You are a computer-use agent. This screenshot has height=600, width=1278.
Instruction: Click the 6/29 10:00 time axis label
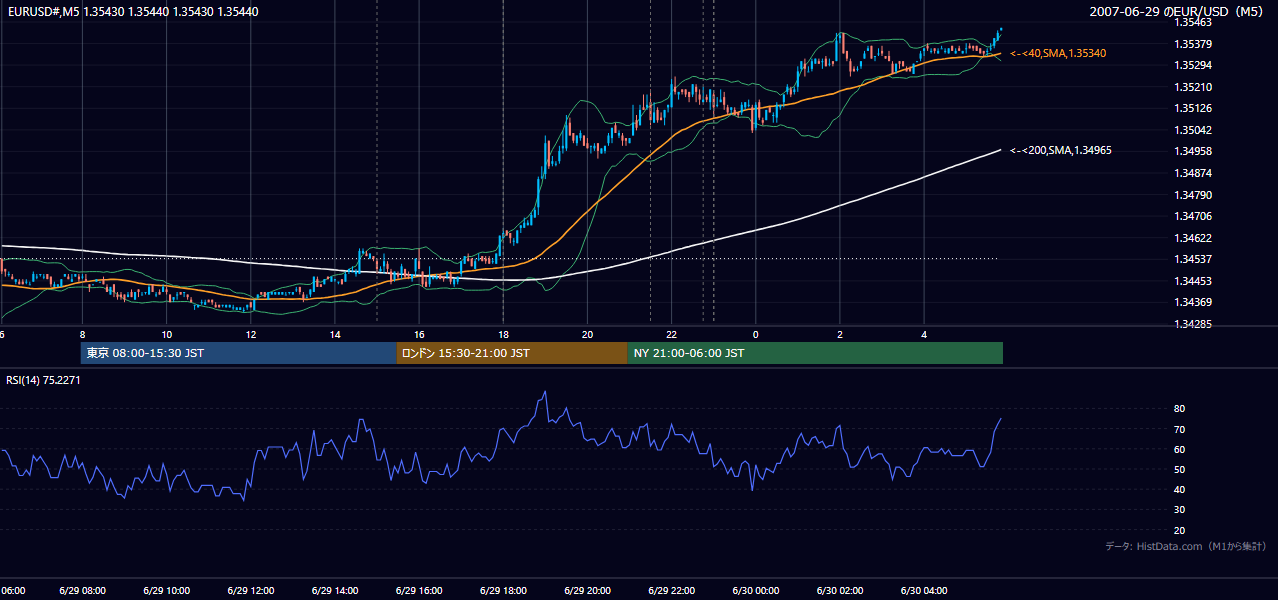(166, 591)
